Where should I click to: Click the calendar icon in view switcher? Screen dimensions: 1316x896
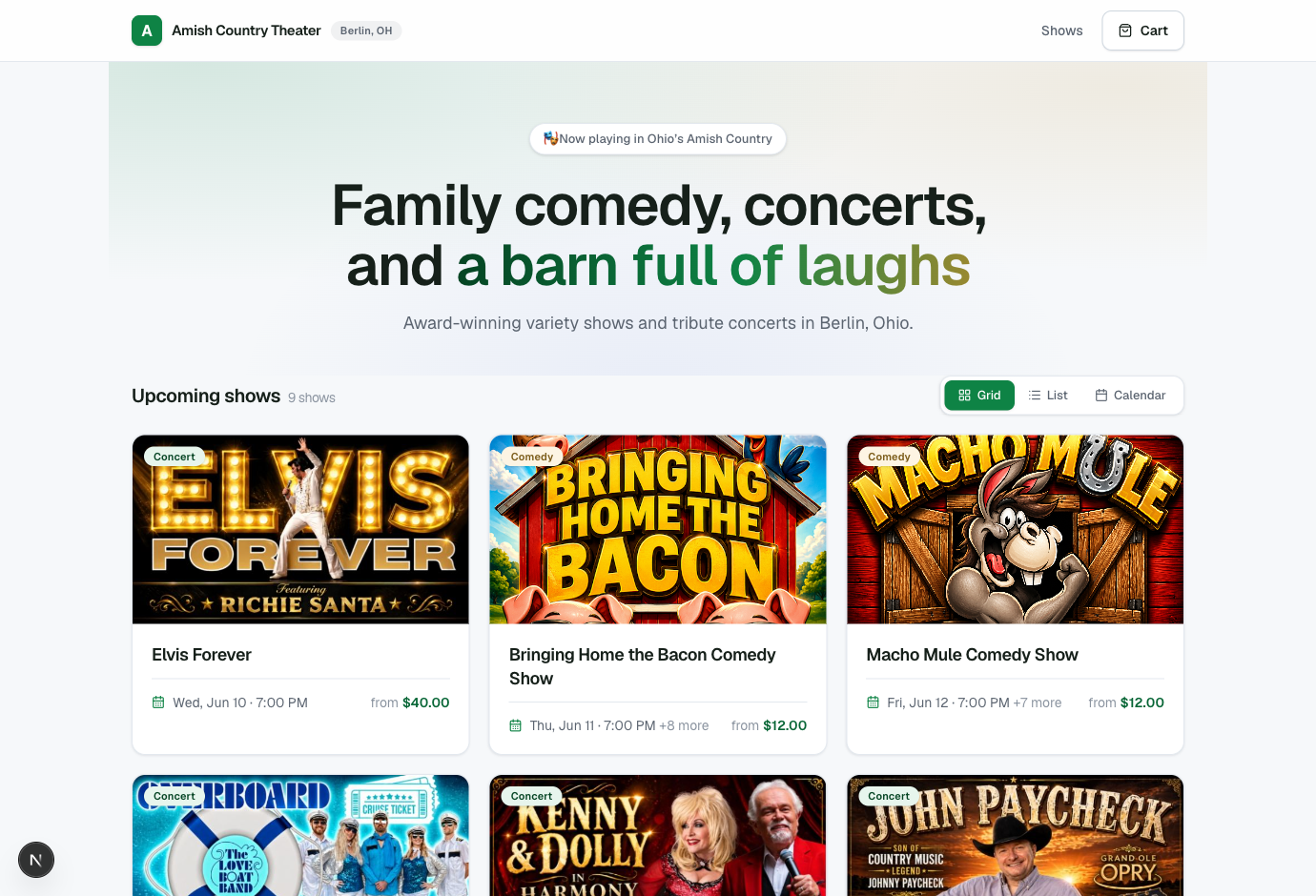(1101, 396)
